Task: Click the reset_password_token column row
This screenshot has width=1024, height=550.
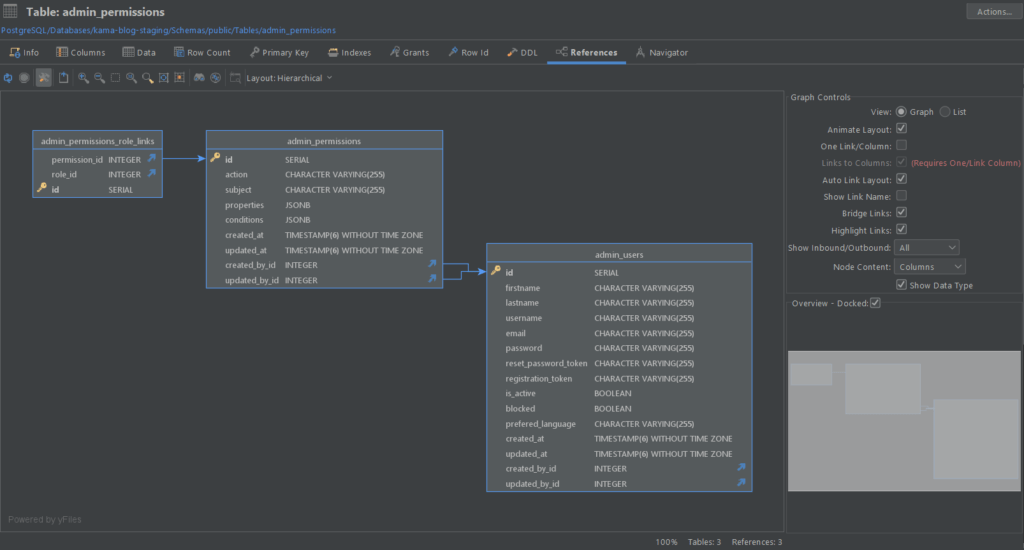Action: (619, 363)
